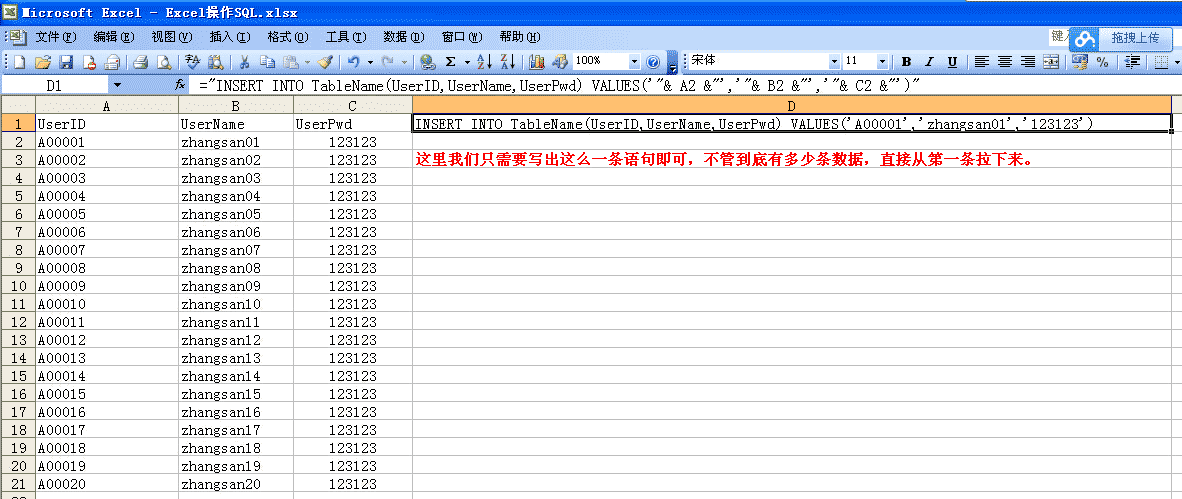Select cell containing zhangsan07
The image size is (1182, 499).
click(236, 250)
